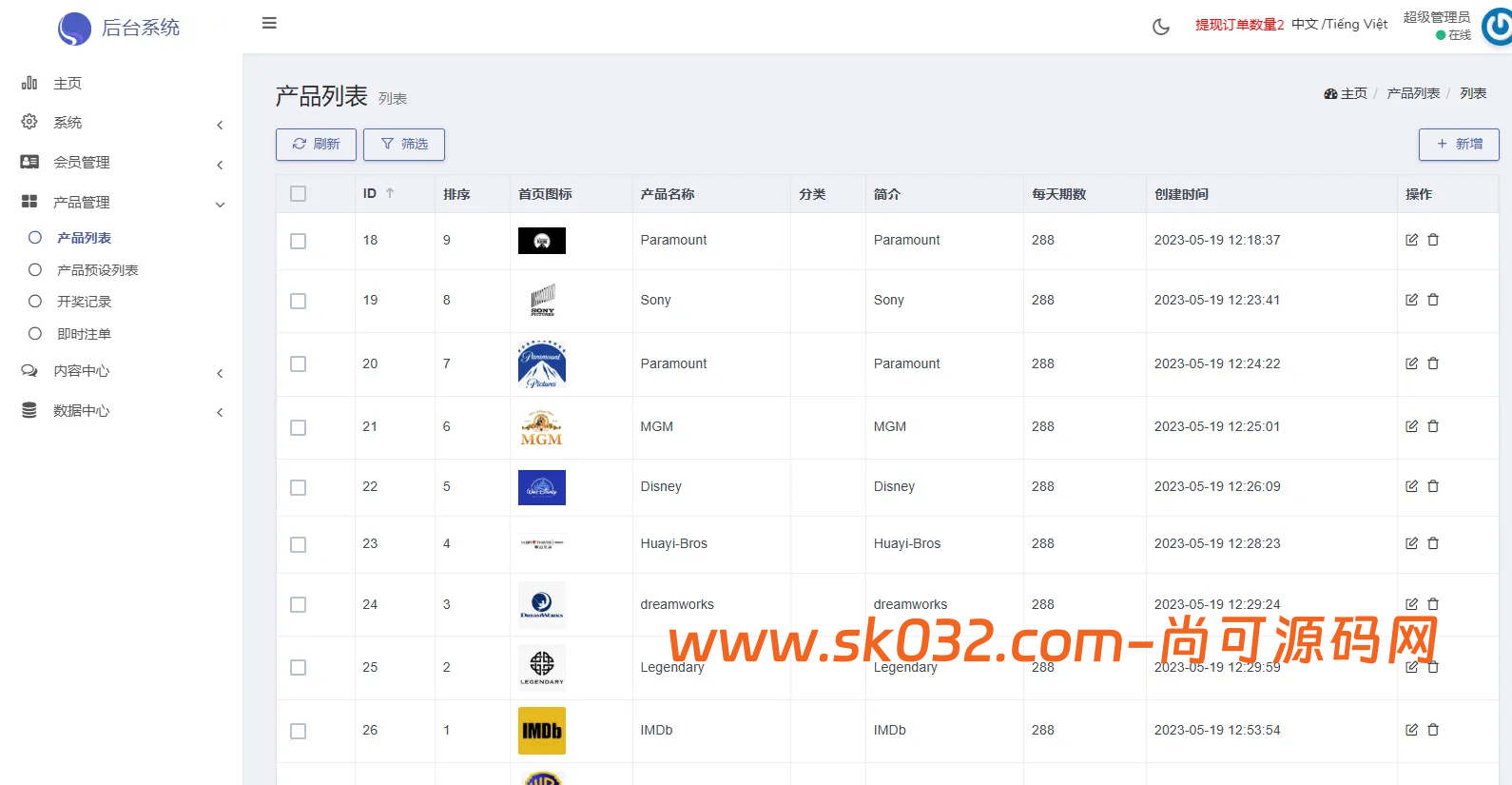Open 开奖记录 in the sidebar

[x=84, y=302]
